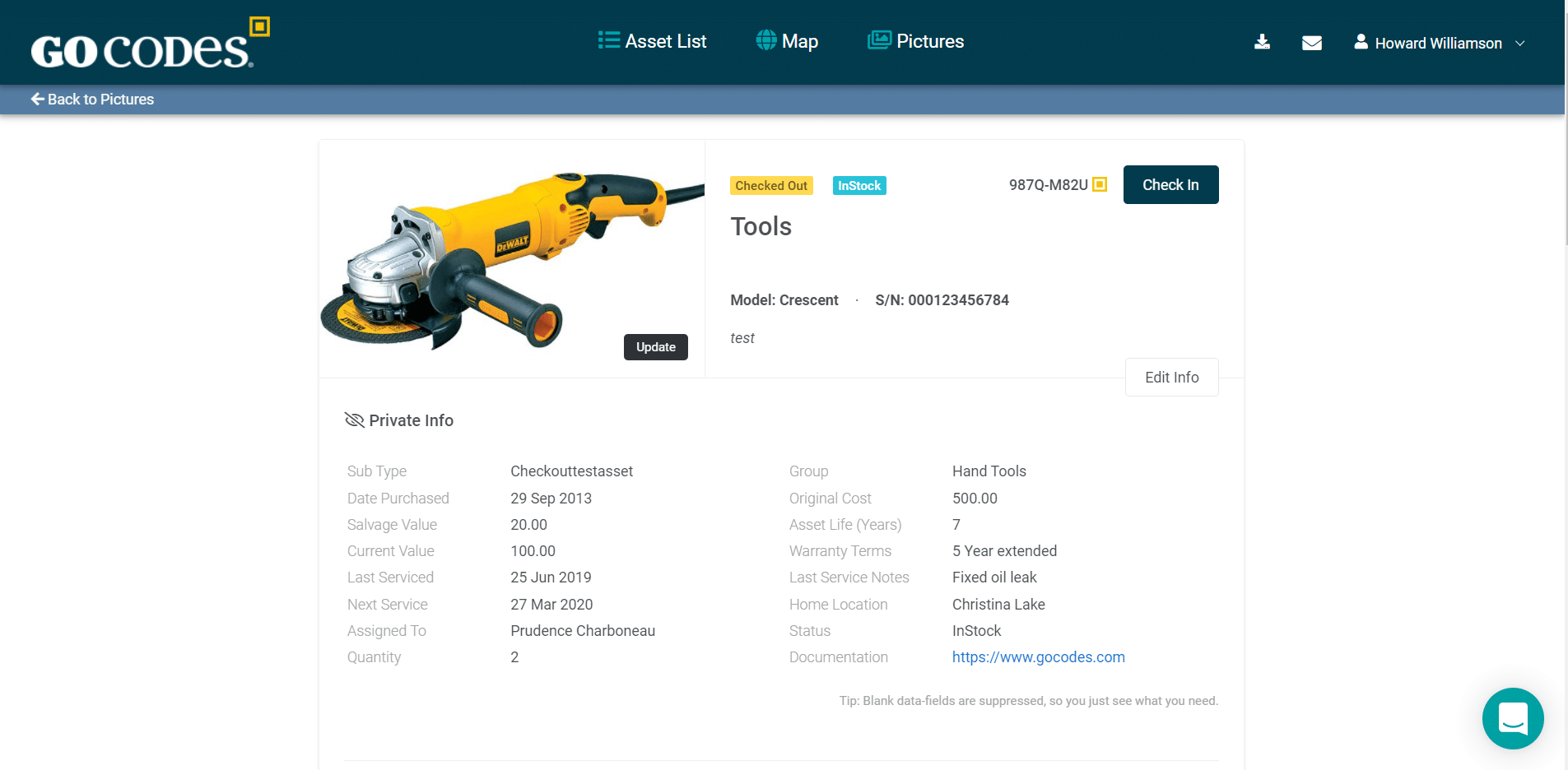Click the images icon beside Pictures
The height and width of the screenshot is (770, 1568).
click(879, 40)
